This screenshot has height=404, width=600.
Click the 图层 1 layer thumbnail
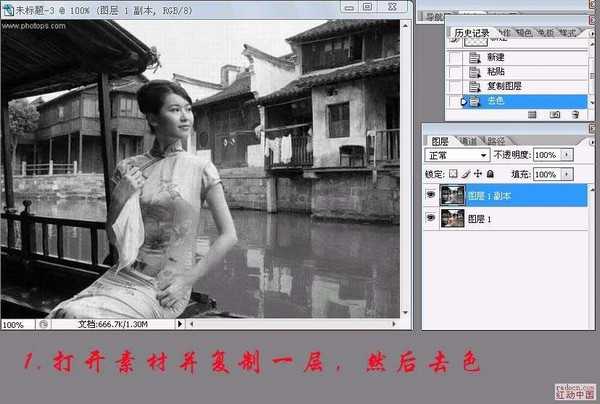point(452,218)
